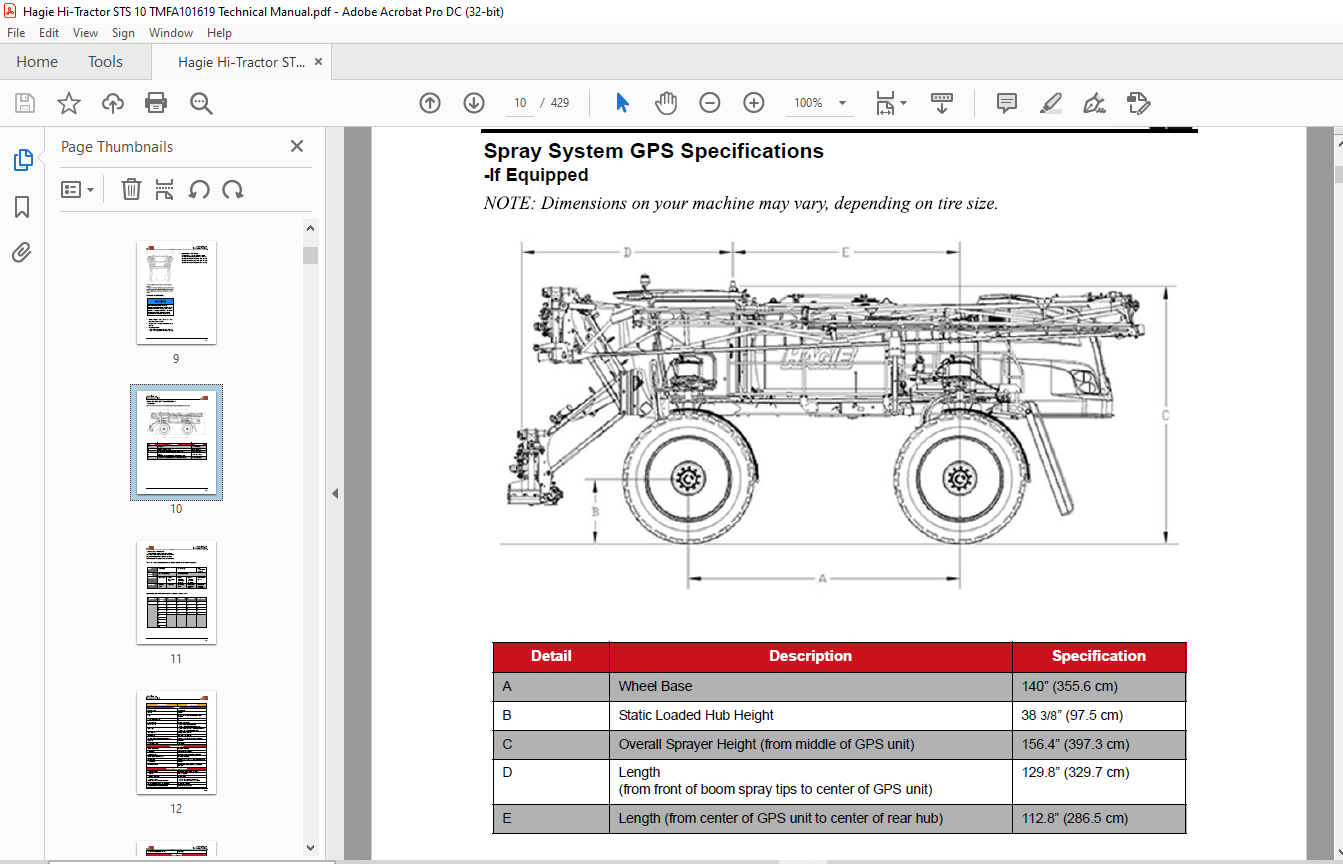Screen dimensions: 1343x864
Task: Click the 'Specification' table header
Action: pos(1099,656)
